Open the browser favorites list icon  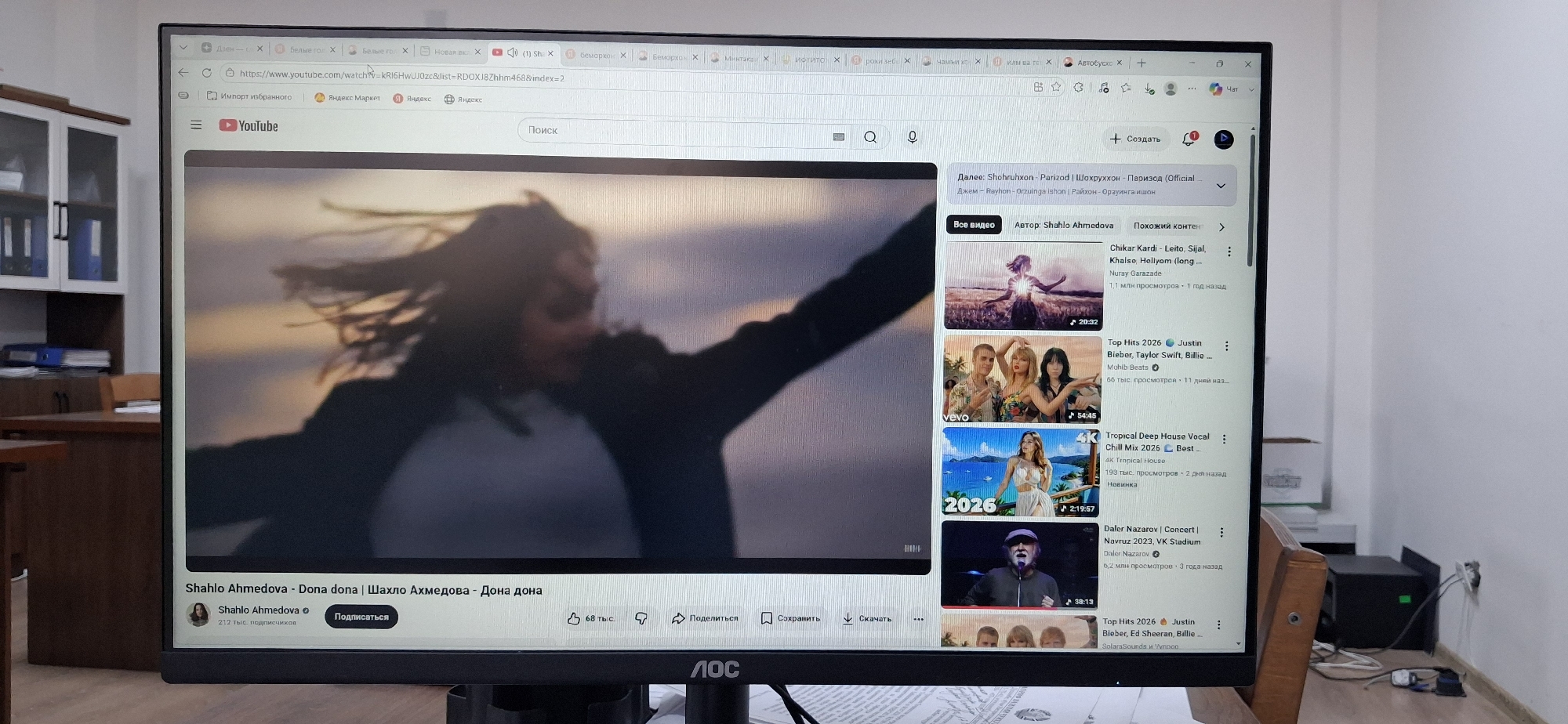[x=1126, y=89]
